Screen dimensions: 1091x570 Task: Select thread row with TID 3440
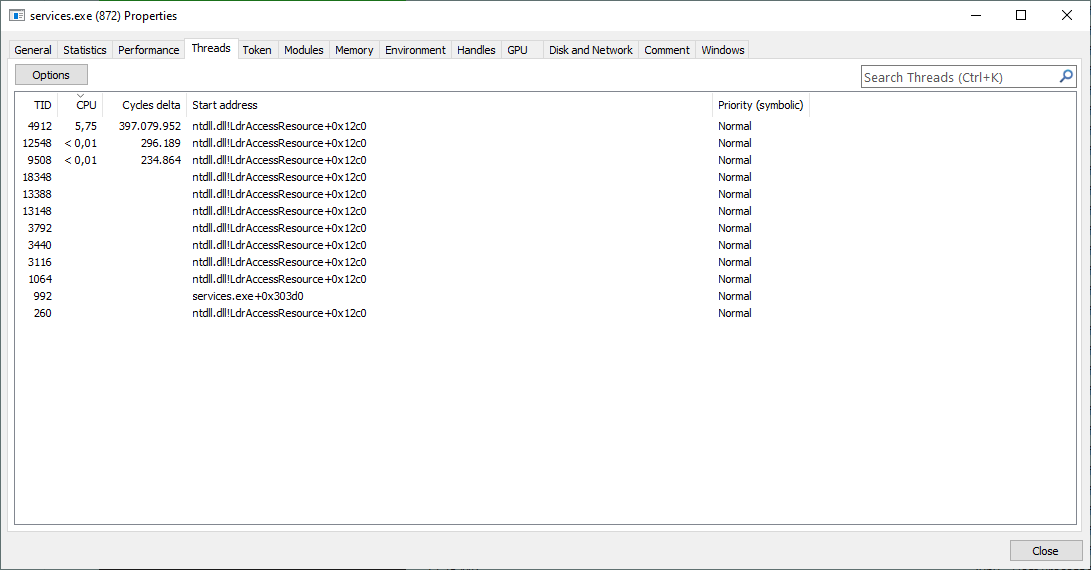click(545, 245)
